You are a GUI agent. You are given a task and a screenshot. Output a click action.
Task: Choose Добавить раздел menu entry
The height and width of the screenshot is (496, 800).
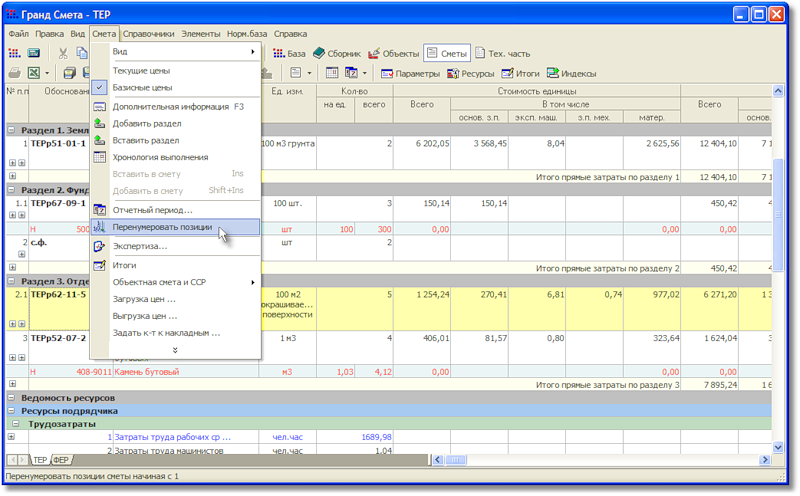tap(176, 123)
